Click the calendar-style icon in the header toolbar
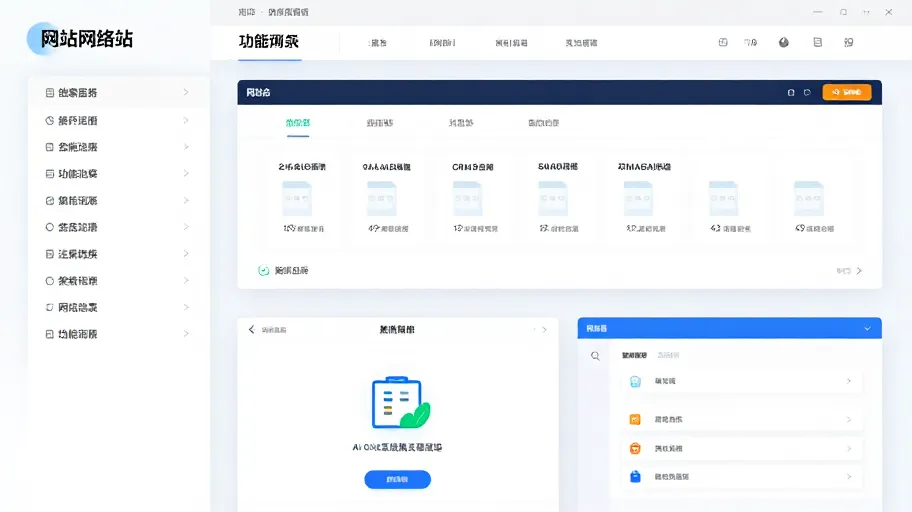This screenshot has width=912, height=512. pyautogui.click(x=723, y=42)
